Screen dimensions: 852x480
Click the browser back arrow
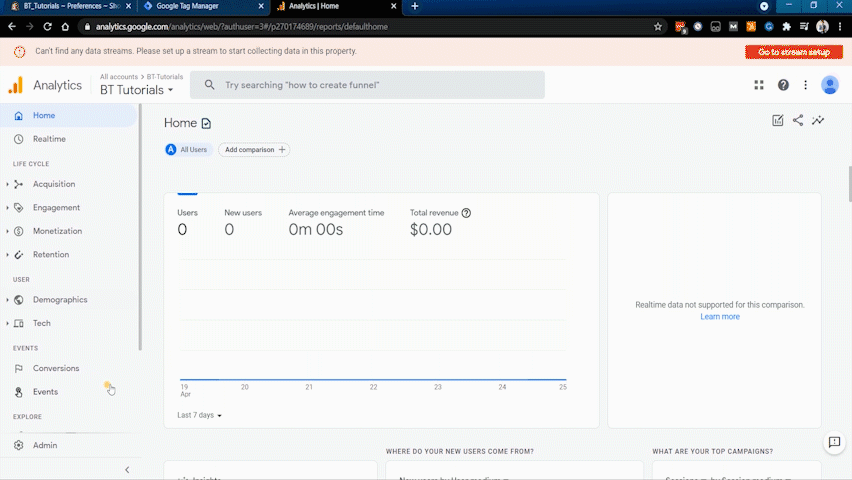click(12, 26)
